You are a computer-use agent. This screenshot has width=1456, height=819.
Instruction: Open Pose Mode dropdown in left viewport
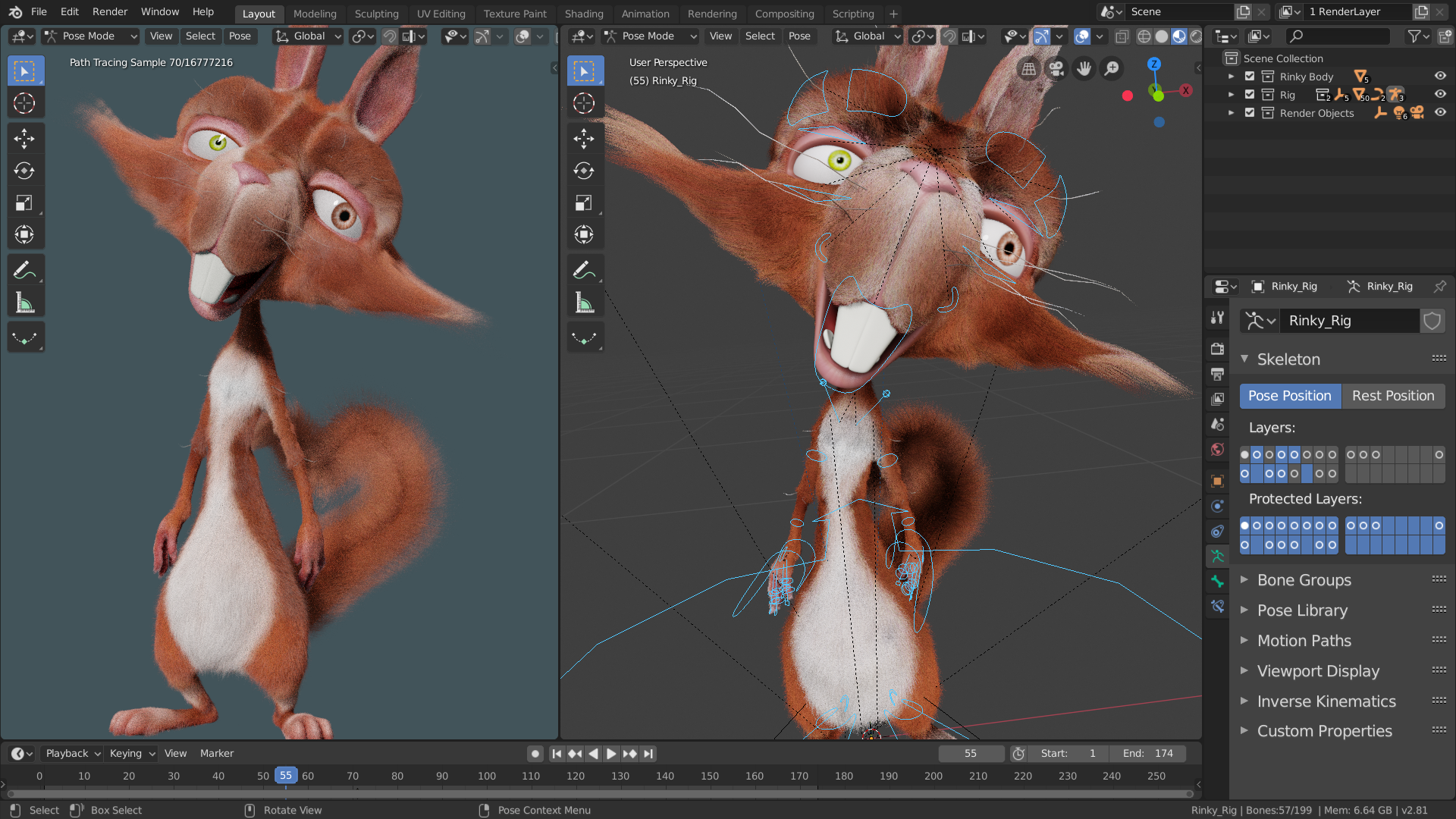coord(91,36)
